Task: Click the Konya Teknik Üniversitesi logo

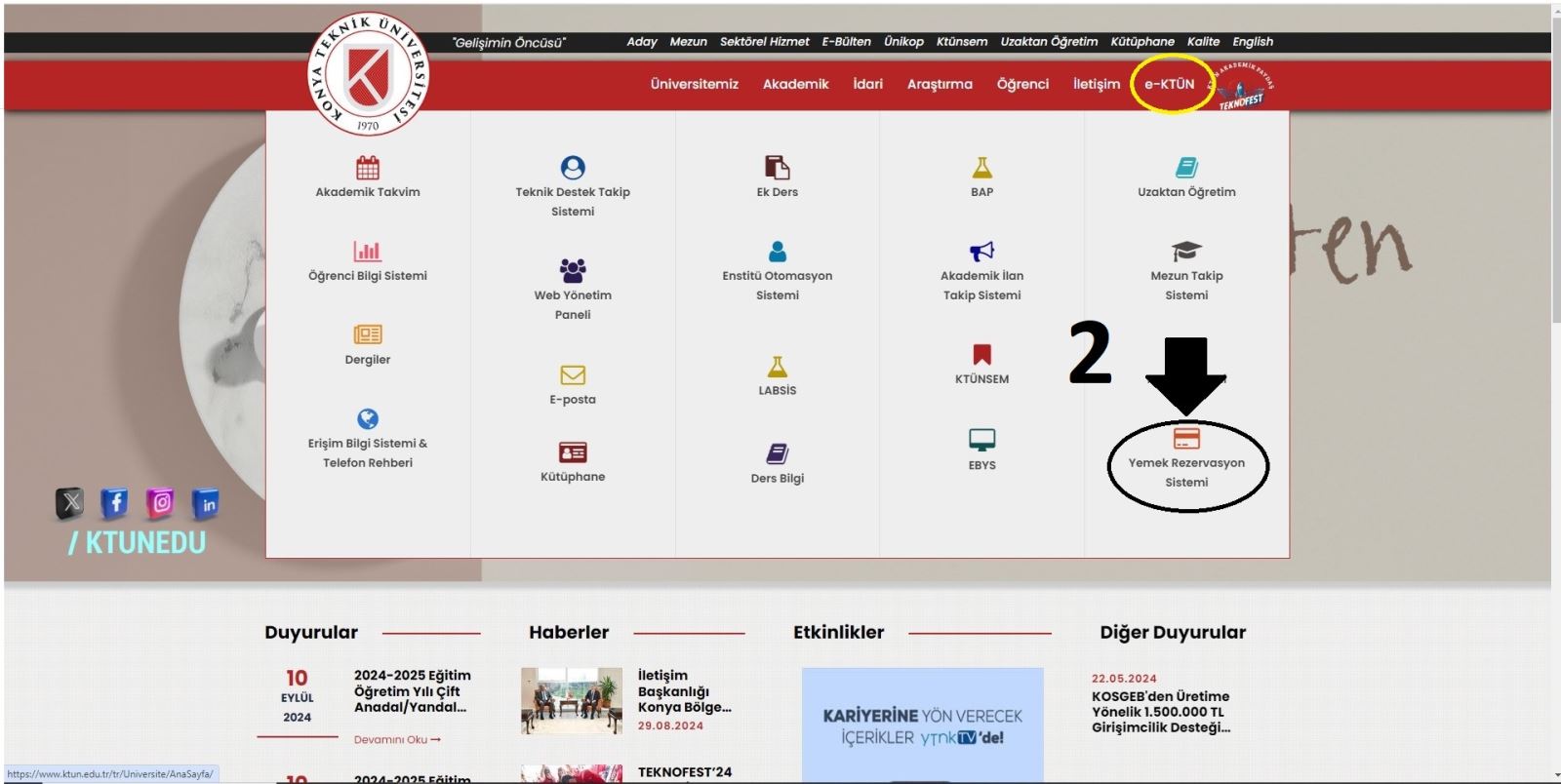Action: pyautogui.click(x=369, y=74)
